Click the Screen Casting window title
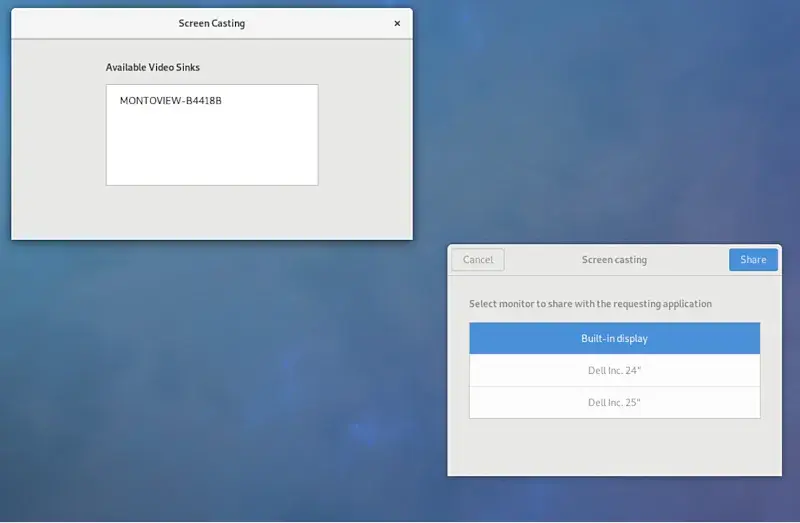Viewport: 800px width, 523px height. point(212,23)
